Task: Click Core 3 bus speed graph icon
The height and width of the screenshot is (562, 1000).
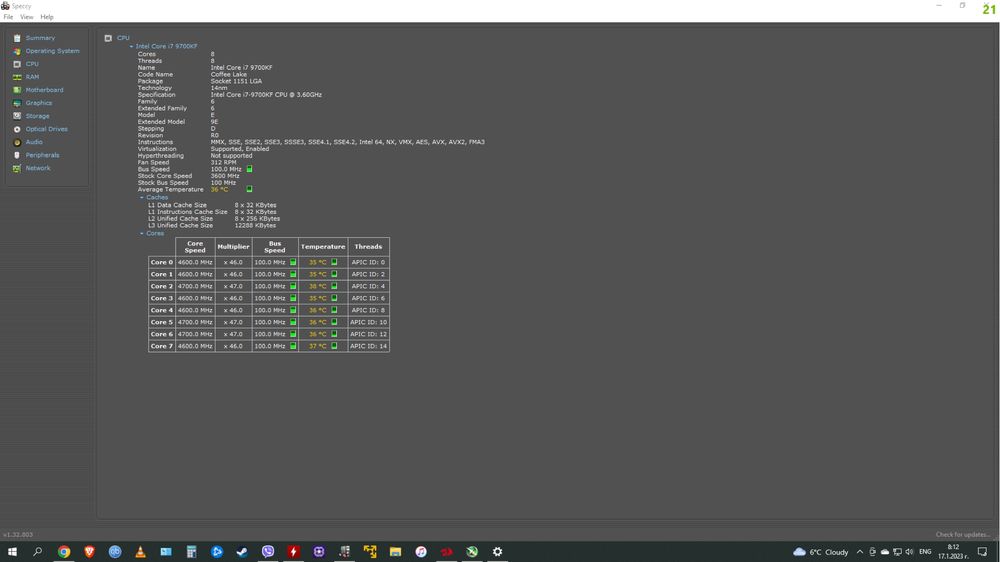Action: (x=293, y=299)
